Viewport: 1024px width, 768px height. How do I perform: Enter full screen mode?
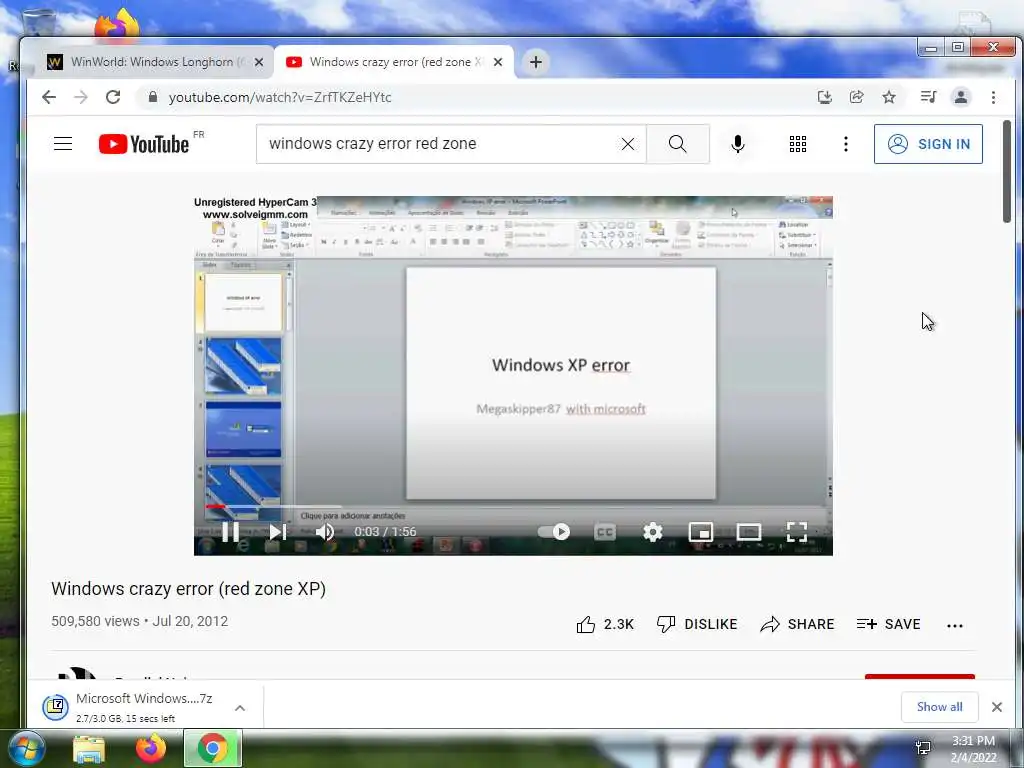click(796, 532)
